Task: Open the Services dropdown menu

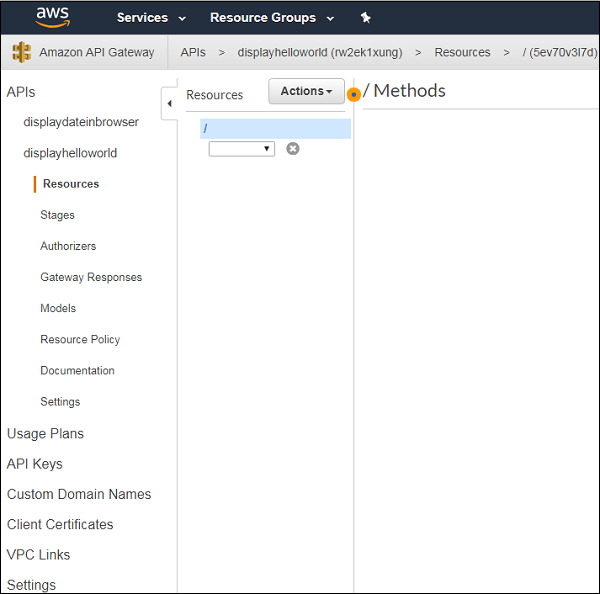Action: pos(151,18)
